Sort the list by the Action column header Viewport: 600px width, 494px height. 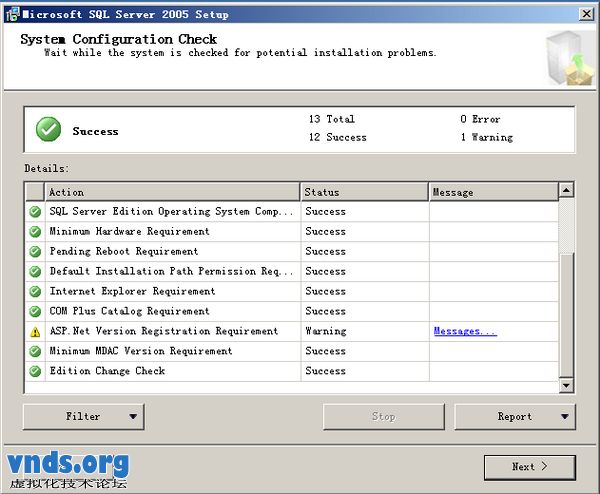(172, 192)
